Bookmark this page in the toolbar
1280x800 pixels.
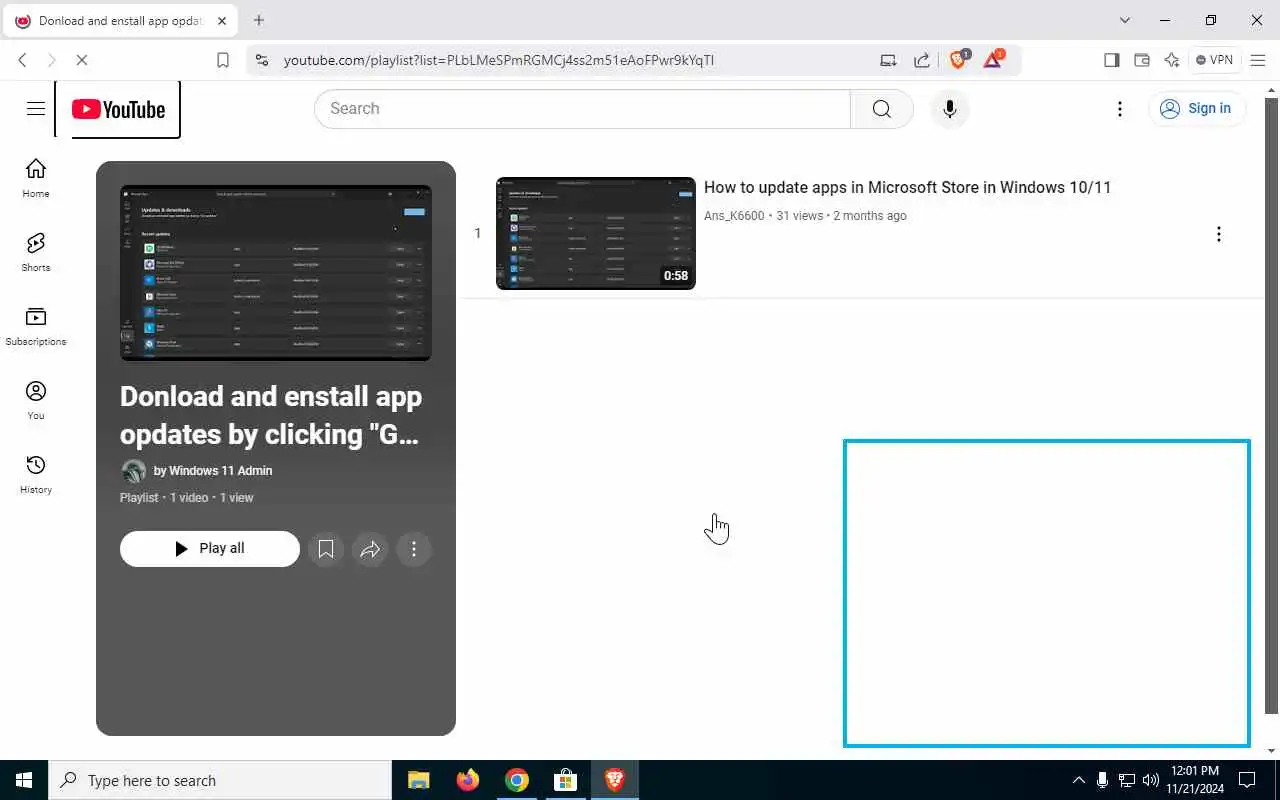[x=223, y=60]
